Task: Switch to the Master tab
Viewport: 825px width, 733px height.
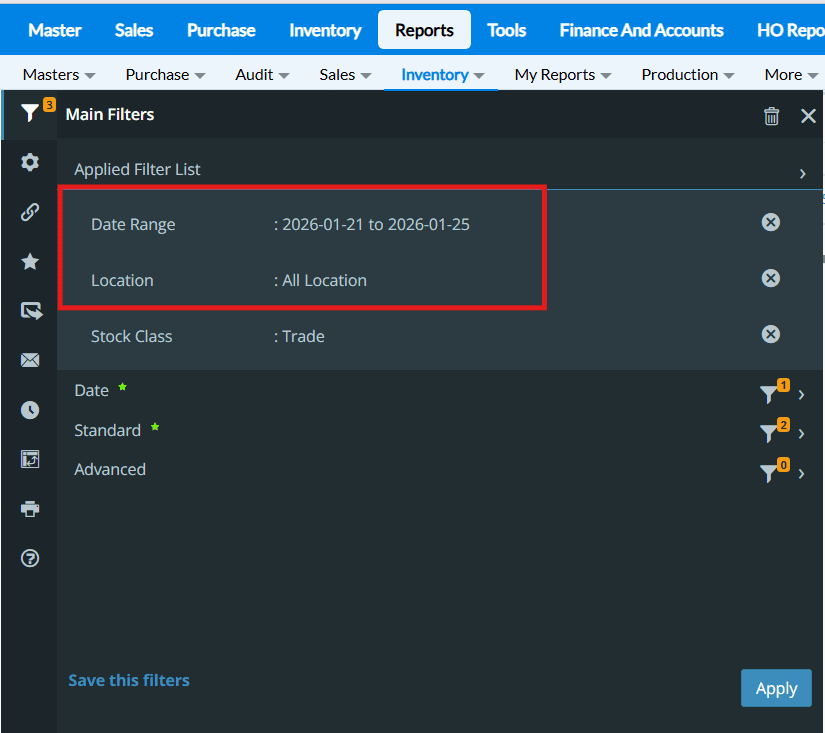Action: point(55,30)
